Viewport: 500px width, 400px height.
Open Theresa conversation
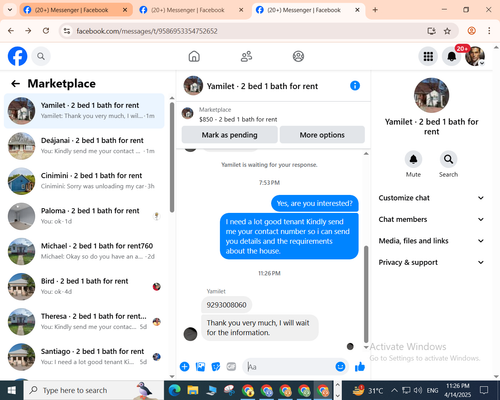(x=84, y=322)
